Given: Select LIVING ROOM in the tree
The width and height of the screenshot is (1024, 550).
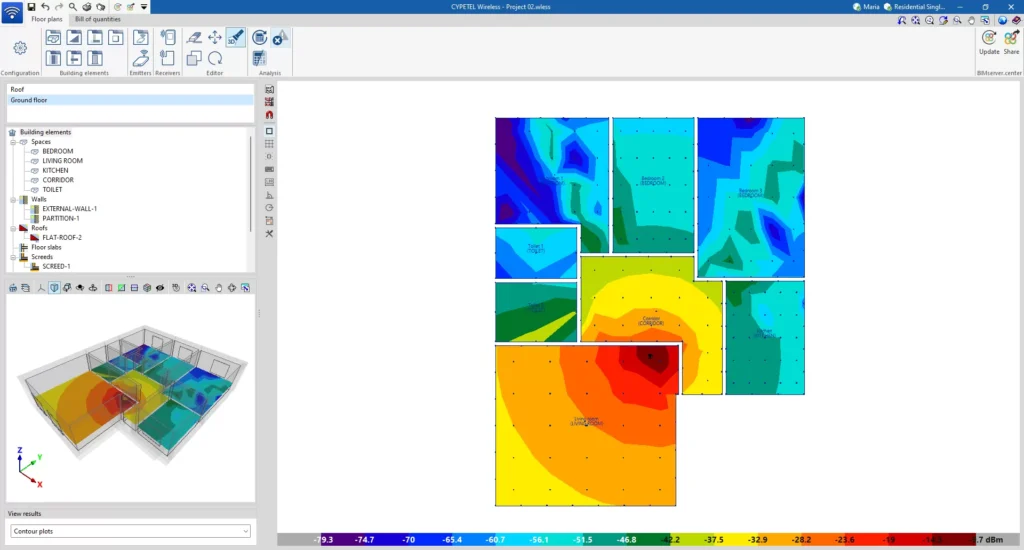Looking at the screenshot, I should (x=63, y=161).
